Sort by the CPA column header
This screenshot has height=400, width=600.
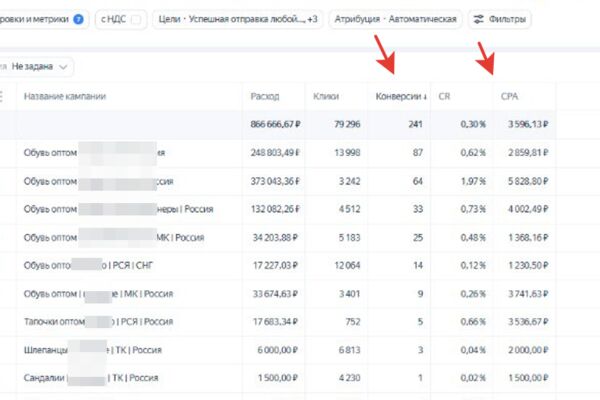pyautogui.click(x=509, y=96)
